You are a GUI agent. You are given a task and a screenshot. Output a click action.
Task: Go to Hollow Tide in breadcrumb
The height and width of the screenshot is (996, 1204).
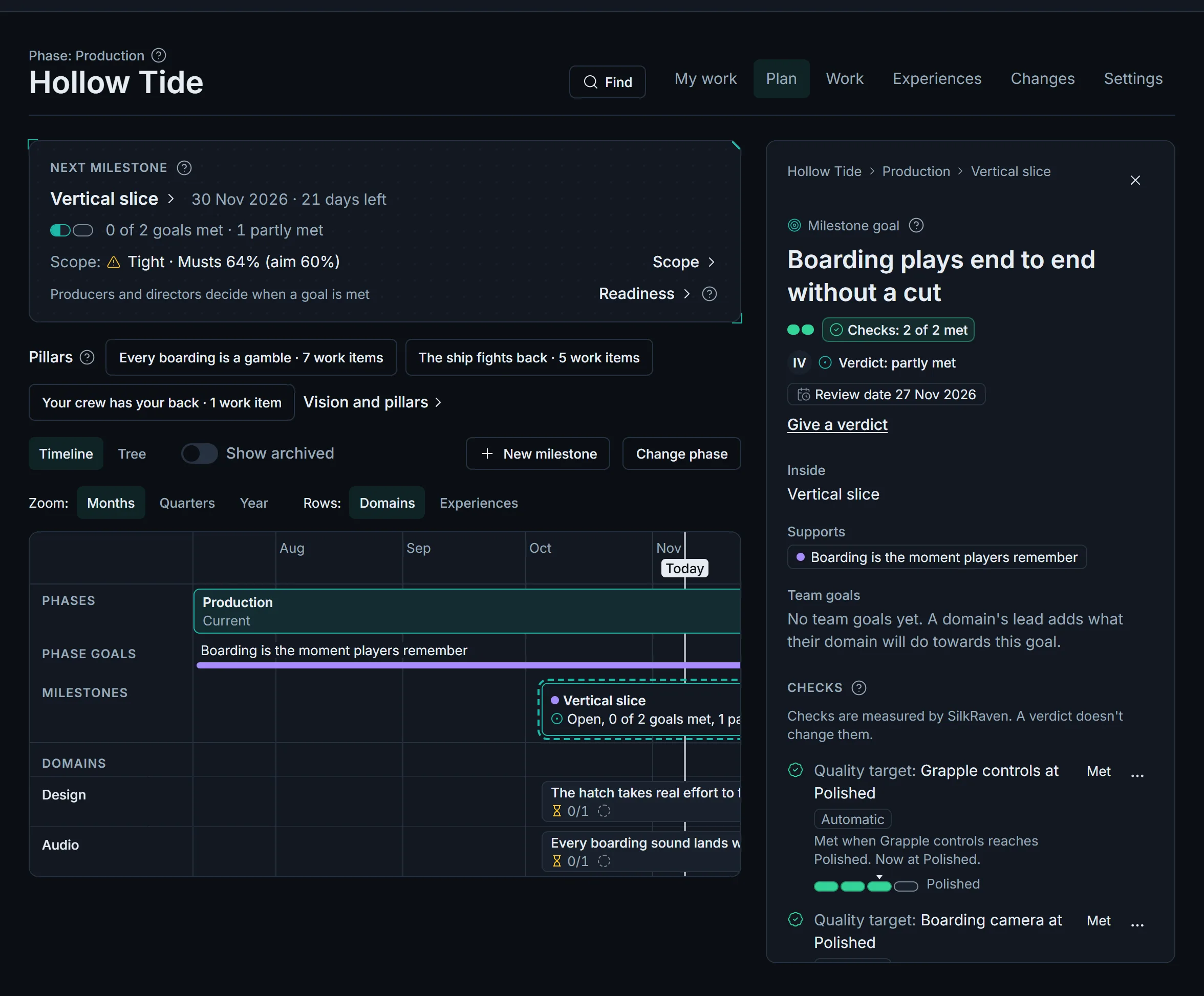(x=824, y=171)
